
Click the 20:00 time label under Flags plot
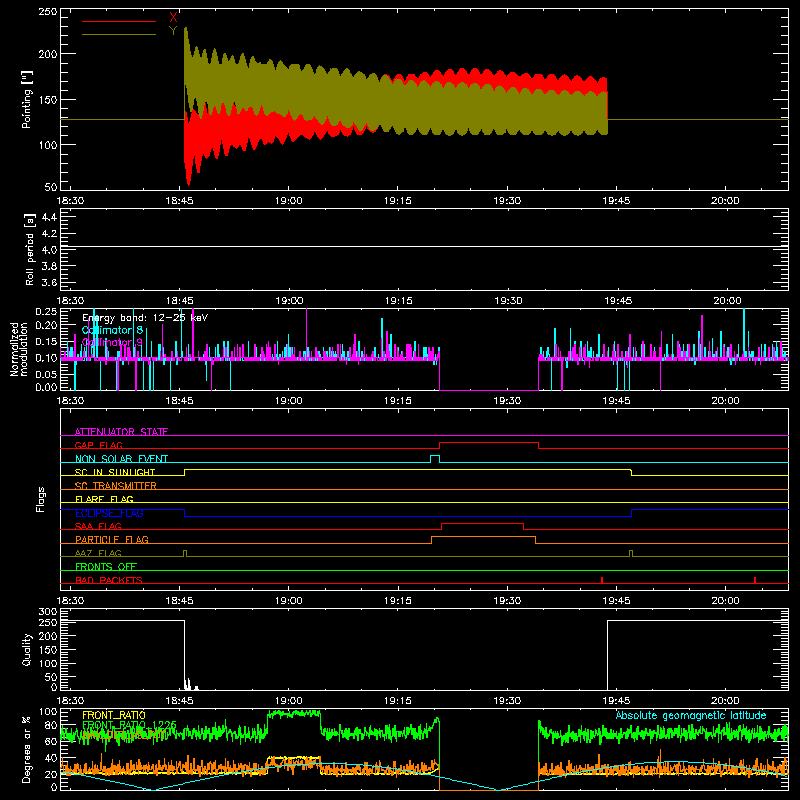[725, 601]
